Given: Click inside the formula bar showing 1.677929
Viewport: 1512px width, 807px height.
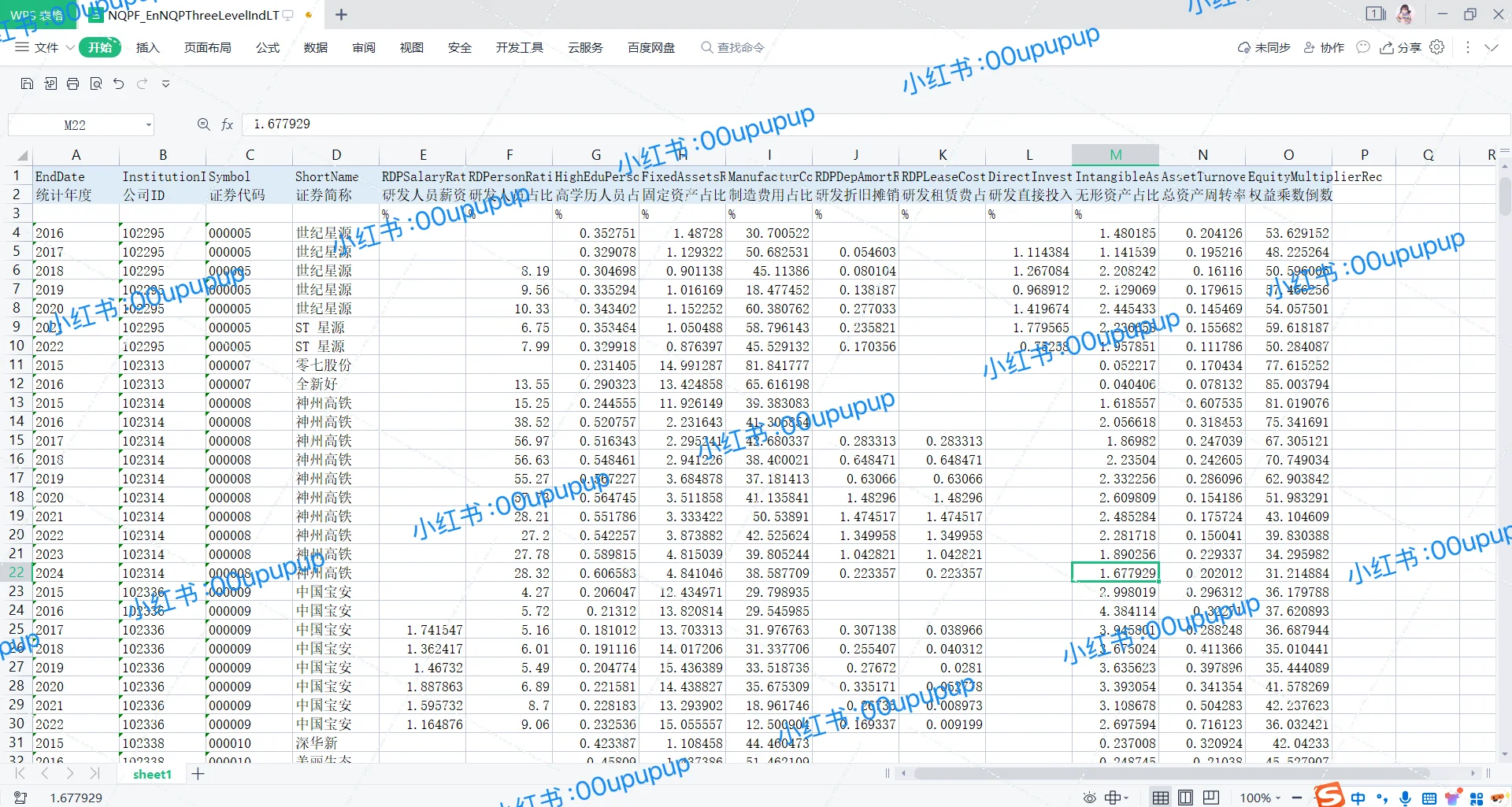Looking at the screenshot, I should point(876,124).
